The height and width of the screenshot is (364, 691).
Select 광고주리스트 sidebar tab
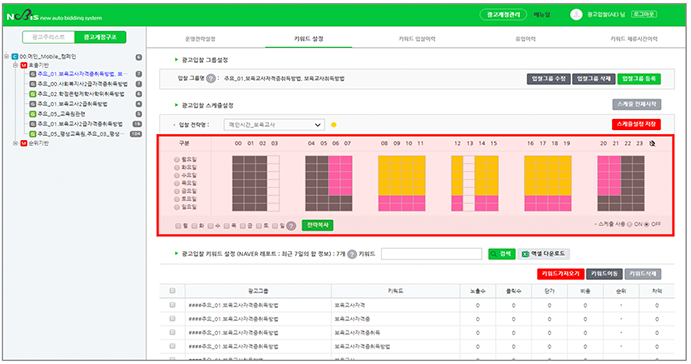(x=48, y=37)
